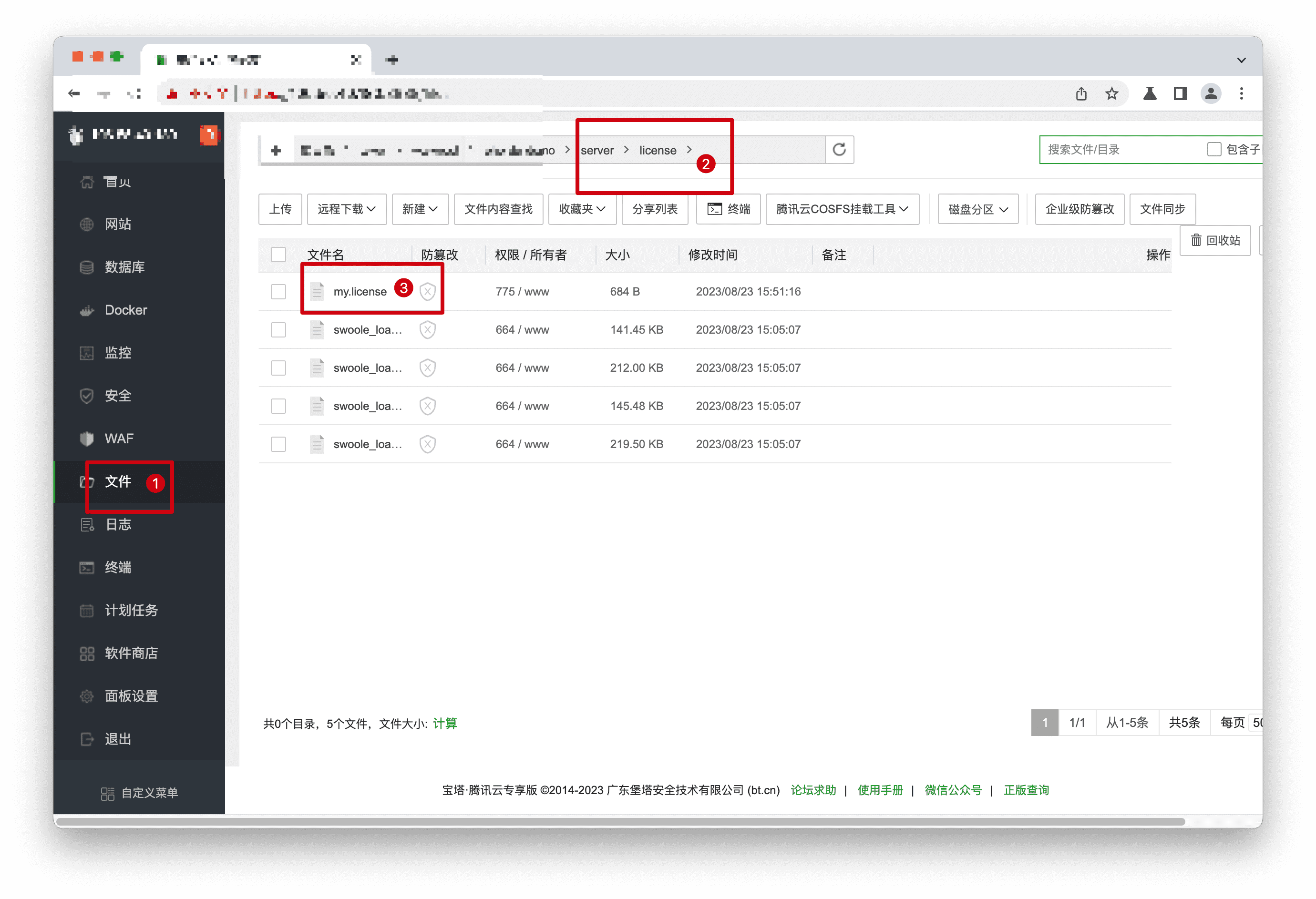Image resolution: width=1316 pixels, height=899 pixels.
Task: Refresh the file list with the reload icon
Action: click(839, 150)
